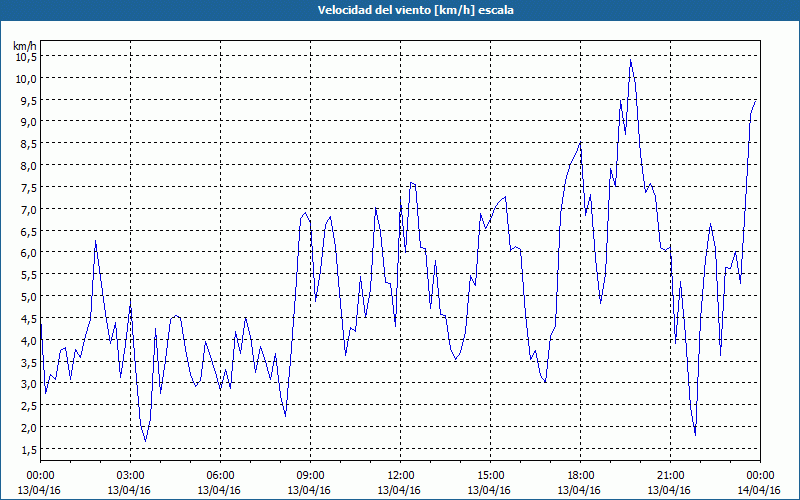
Task: Pick the '15:00' time label
Action: (x=490, y=476)
